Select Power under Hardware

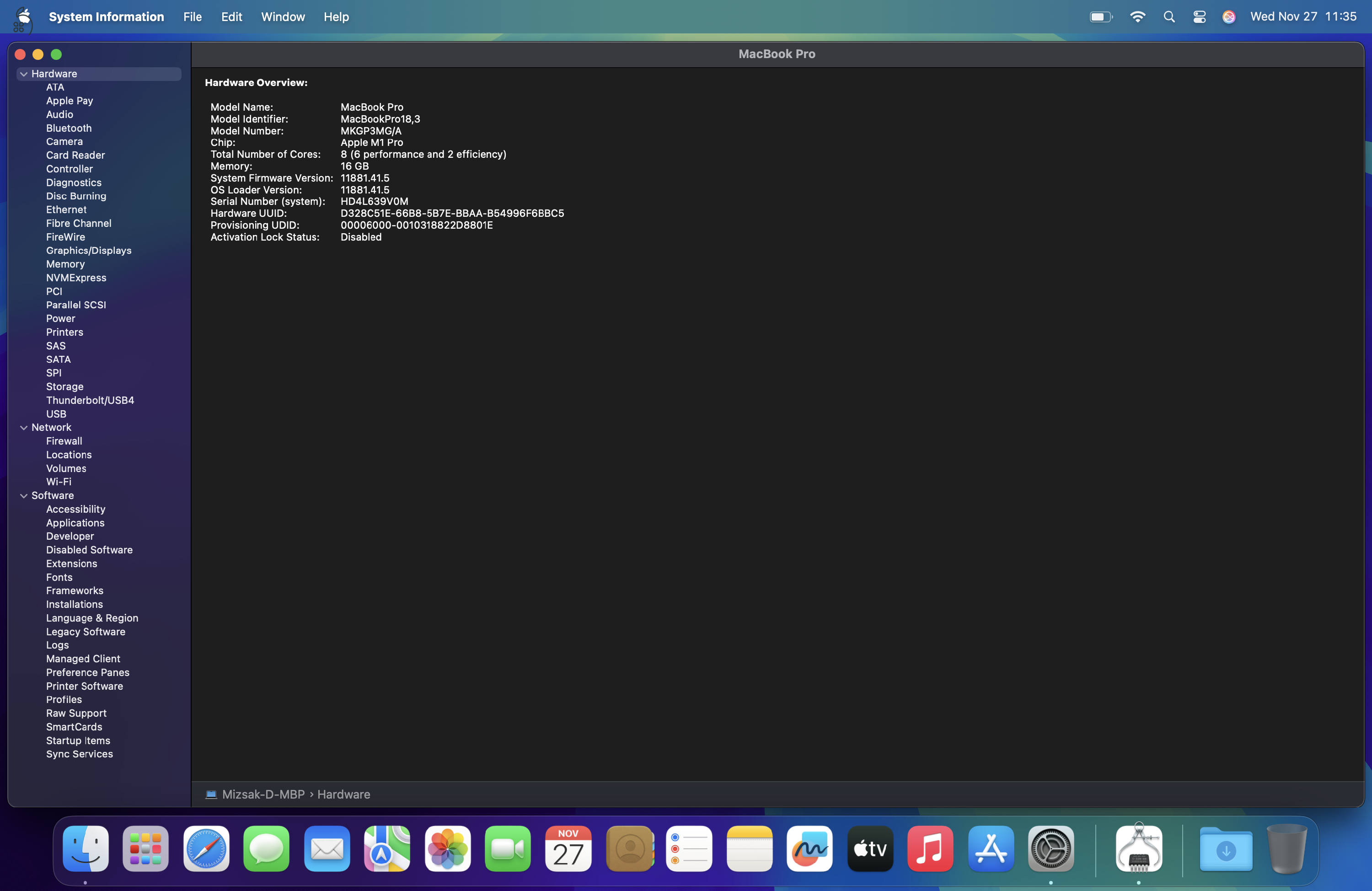[x=60, y=318]
